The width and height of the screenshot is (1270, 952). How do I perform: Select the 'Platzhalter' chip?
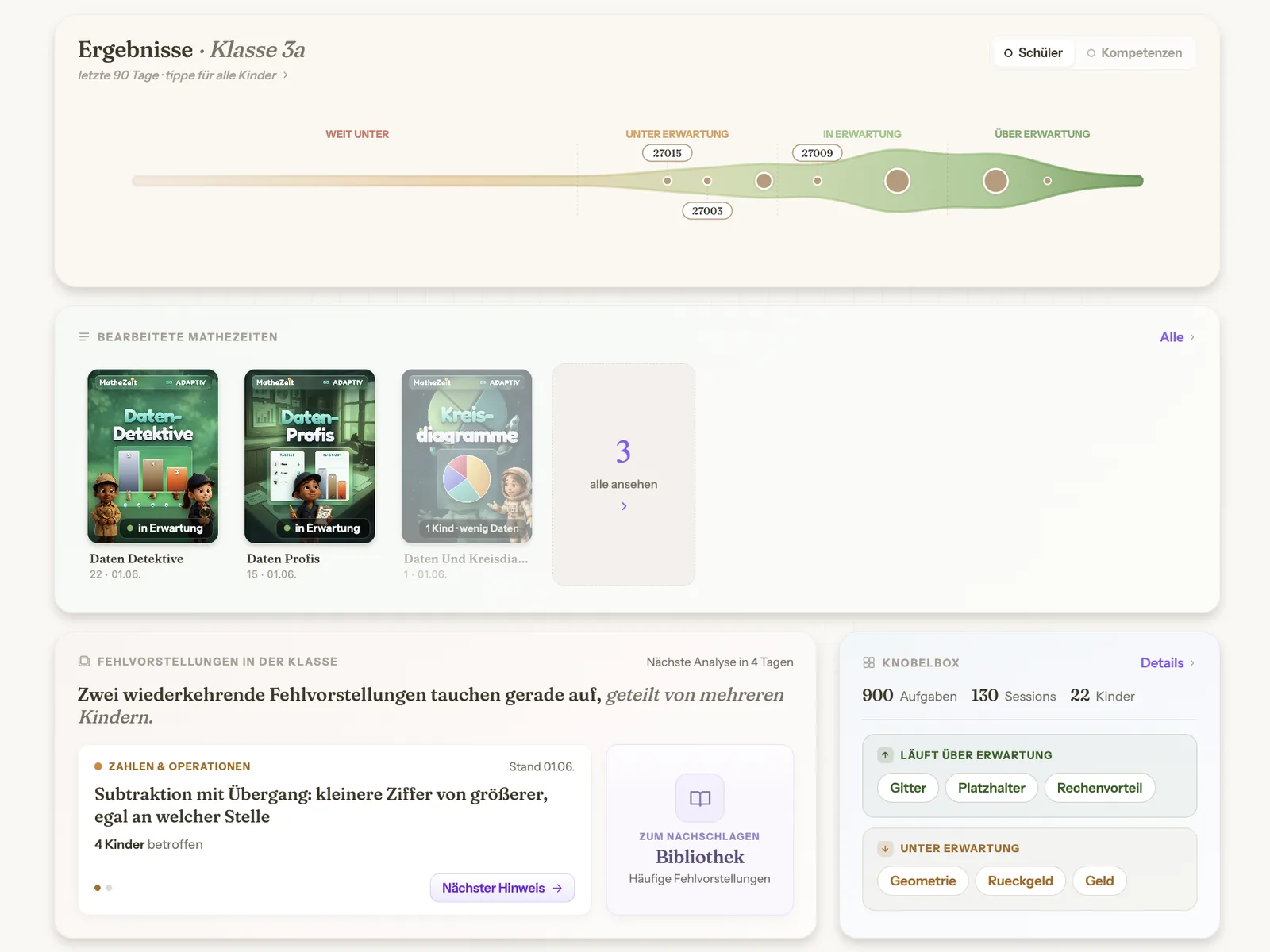tap(991, 788)
